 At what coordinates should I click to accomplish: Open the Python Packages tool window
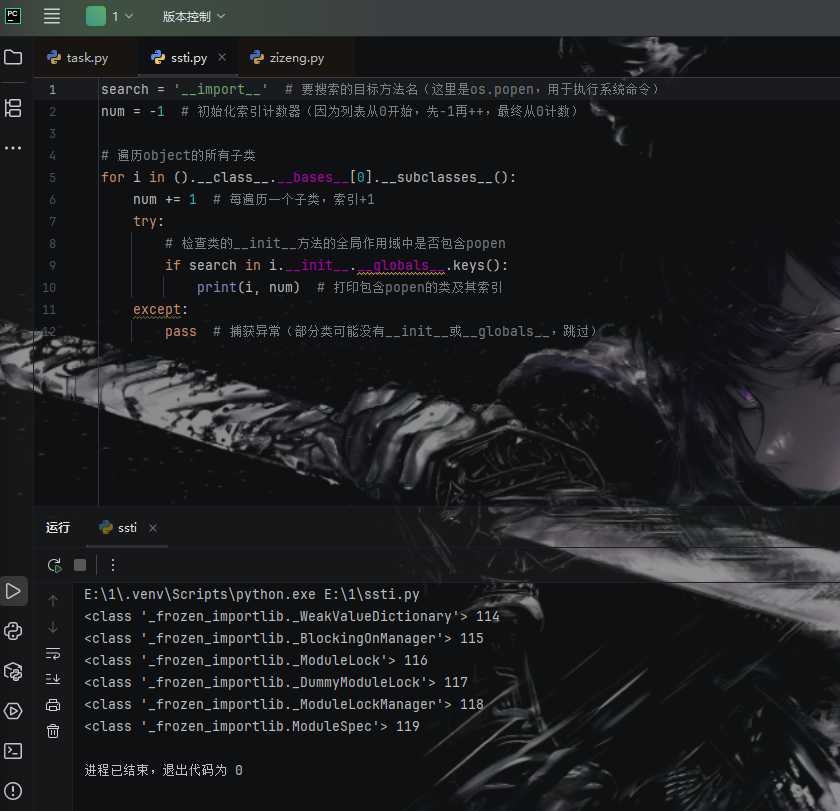click(13, 670)
